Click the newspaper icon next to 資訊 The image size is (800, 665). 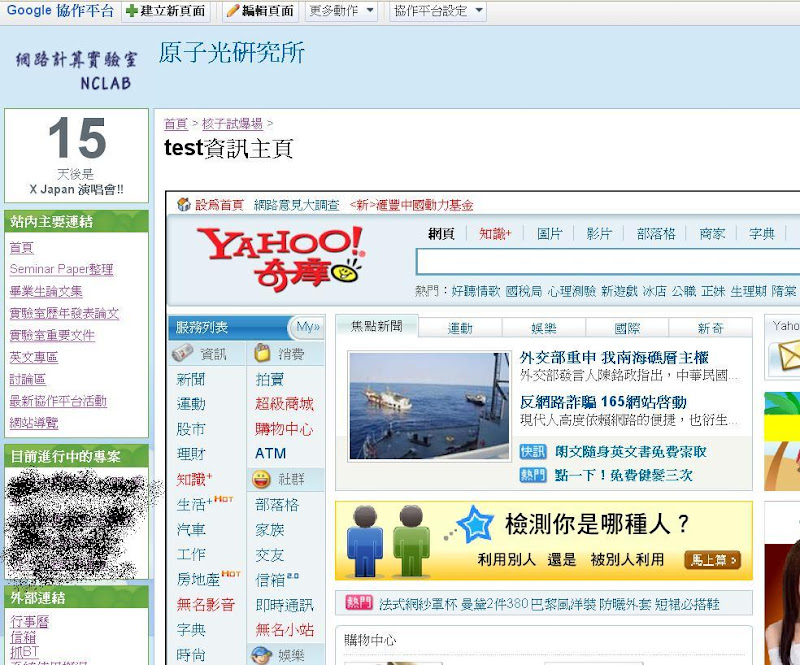point(182,353)
